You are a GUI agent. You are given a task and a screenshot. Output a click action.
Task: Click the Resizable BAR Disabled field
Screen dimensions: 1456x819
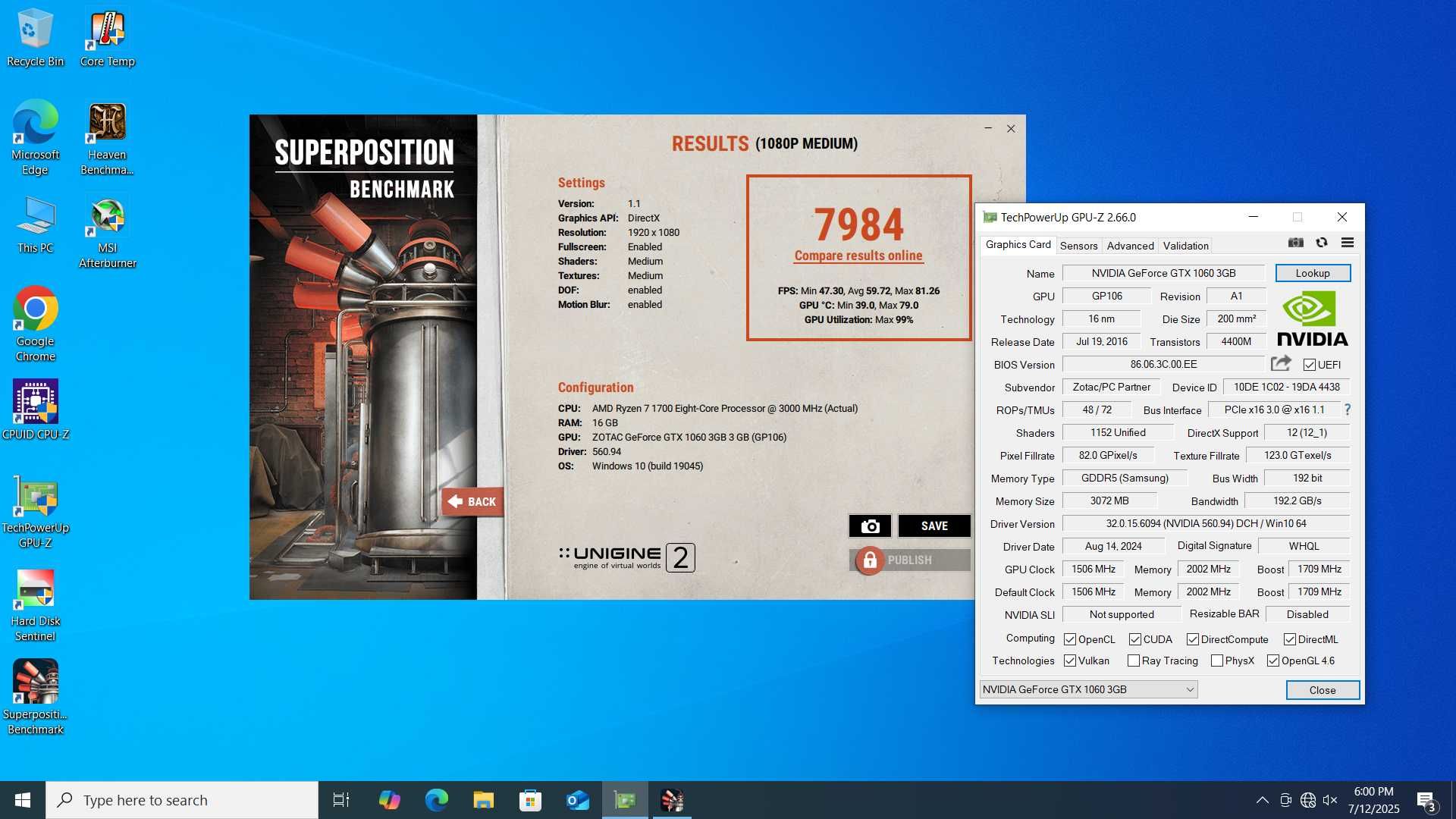pyautogui.click(x=1307, y=614)
